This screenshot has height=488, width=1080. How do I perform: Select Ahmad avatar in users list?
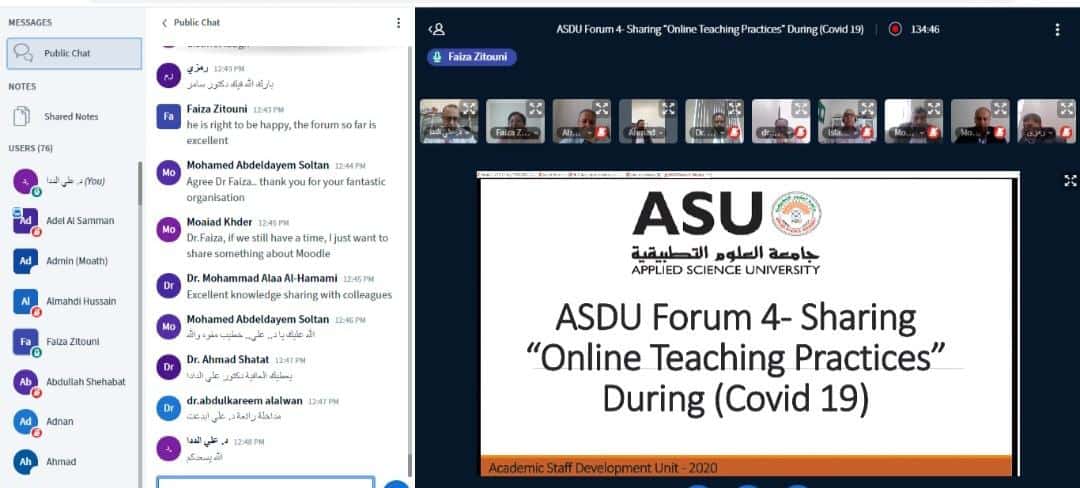25,462
